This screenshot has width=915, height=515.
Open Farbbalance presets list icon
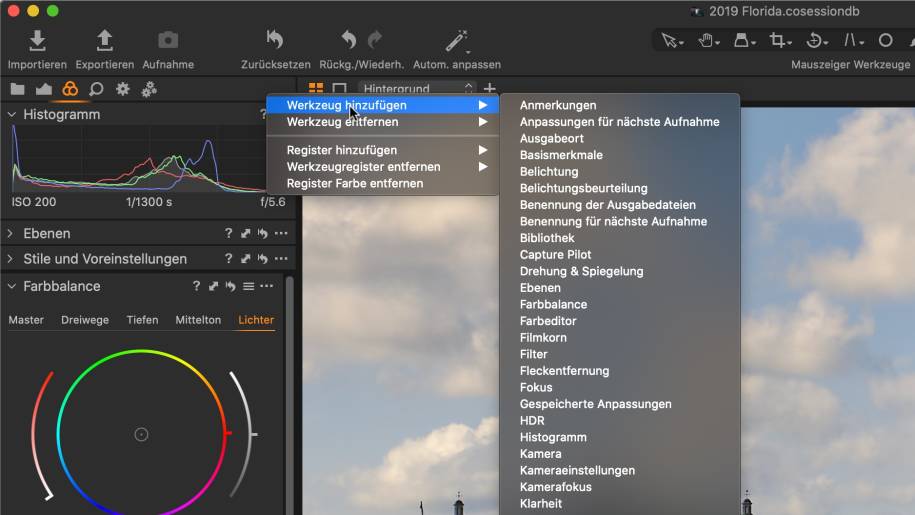click(249, 286)
